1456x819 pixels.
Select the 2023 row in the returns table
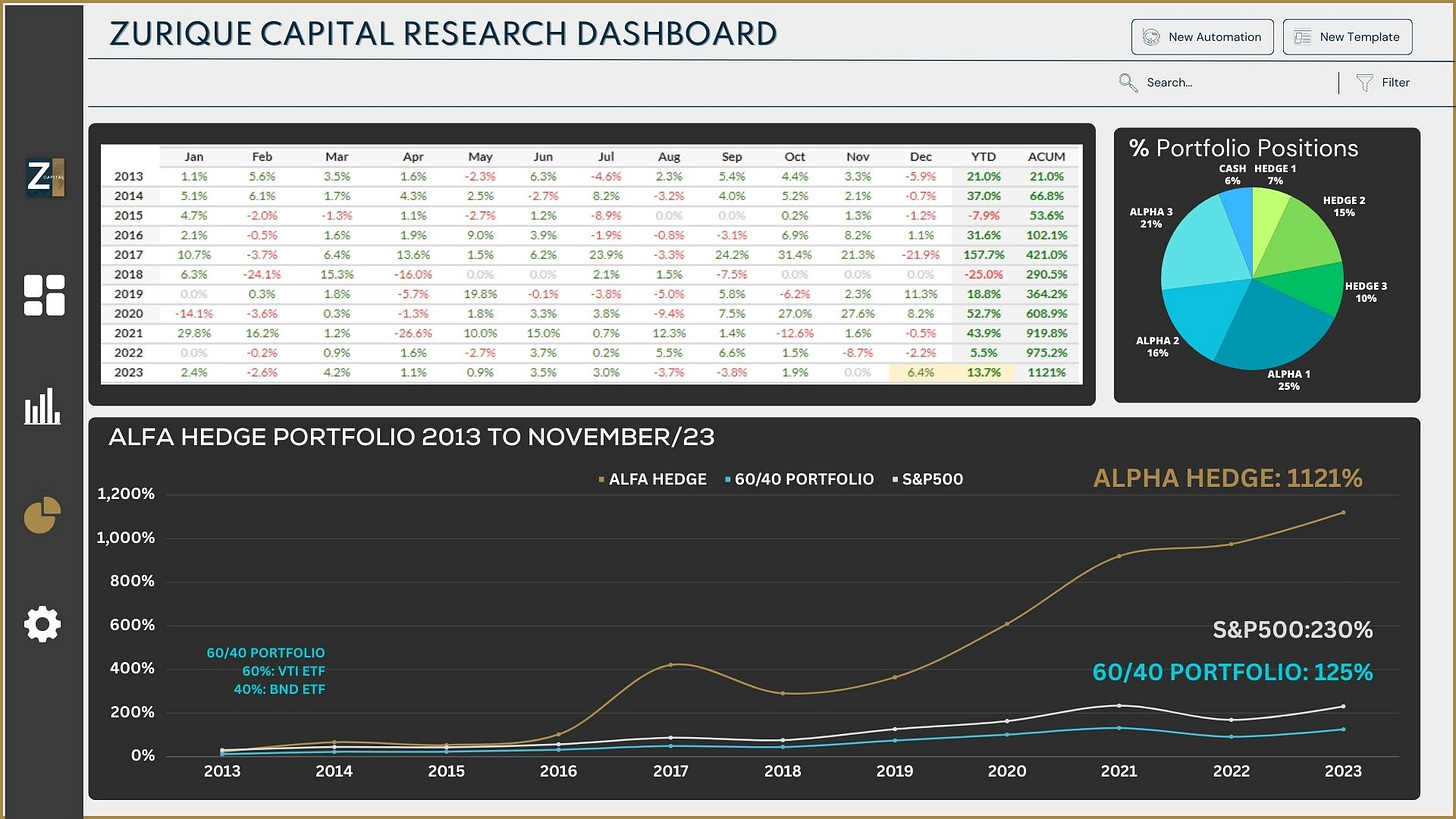click(x=131, y=372)
